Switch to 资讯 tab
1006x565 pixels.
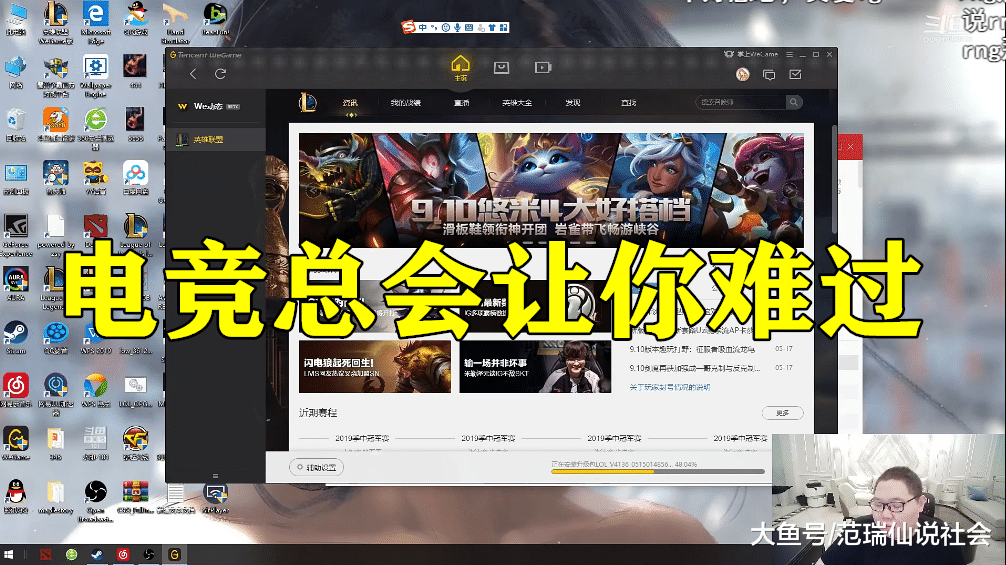pos(350,103)
